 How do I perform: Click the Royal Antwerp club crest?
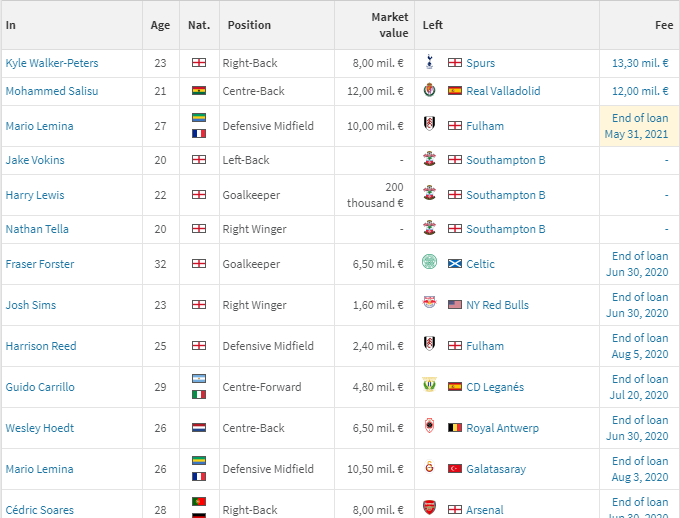[429, 427]
